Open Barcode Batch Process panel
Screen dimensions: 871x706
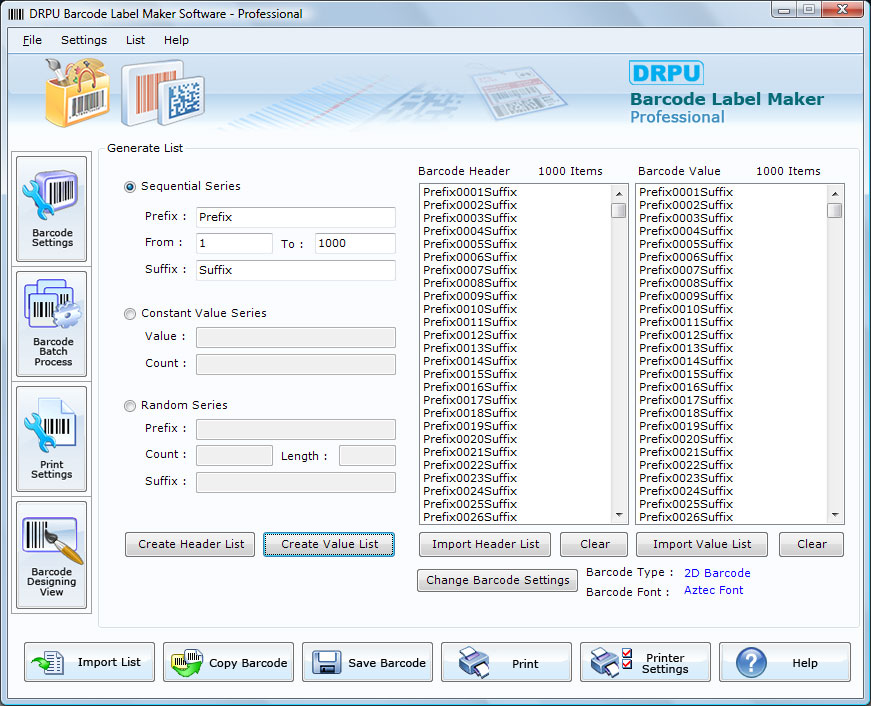[52, 324]
